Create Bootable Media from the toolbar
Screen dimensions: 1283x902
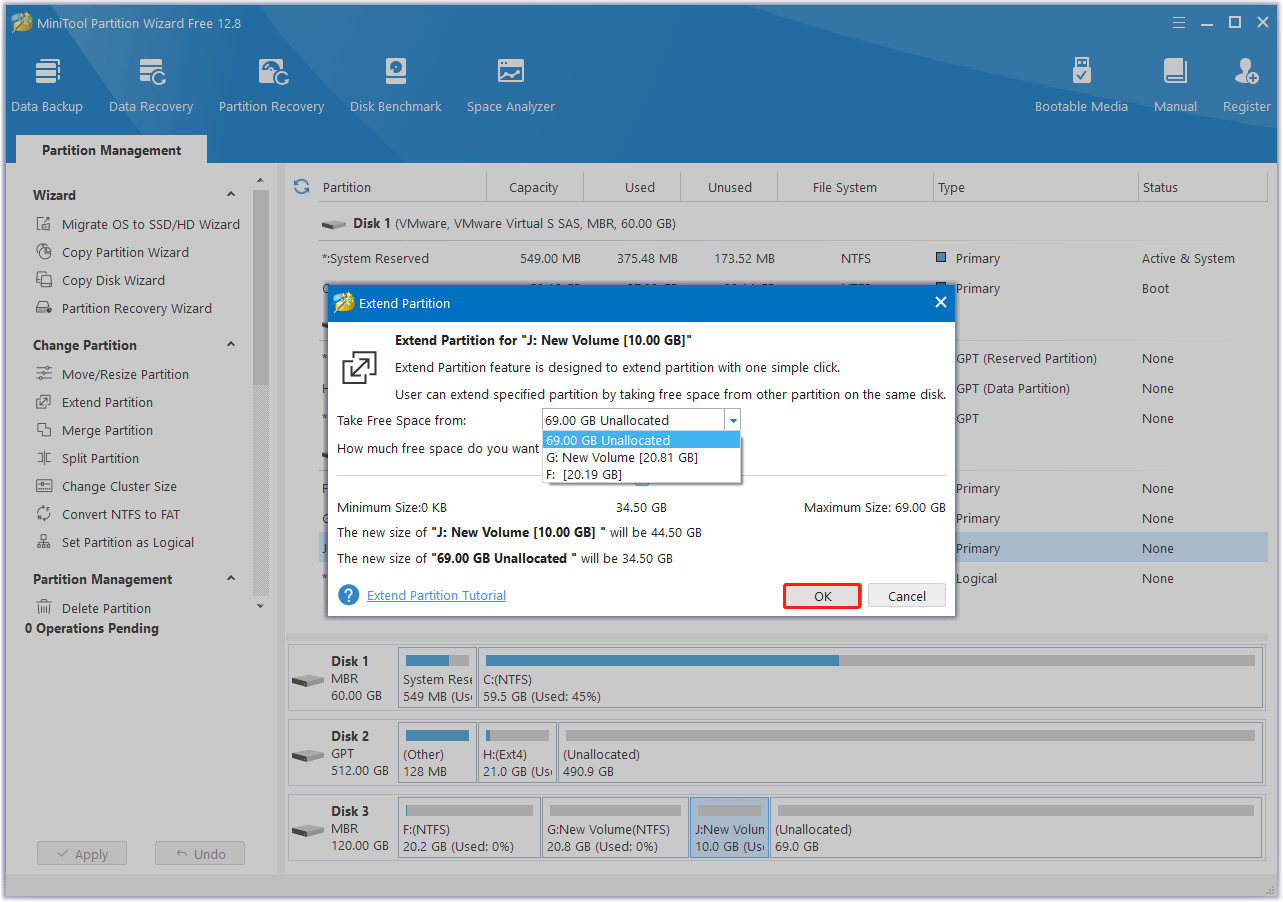click(x=1081, y=85)
